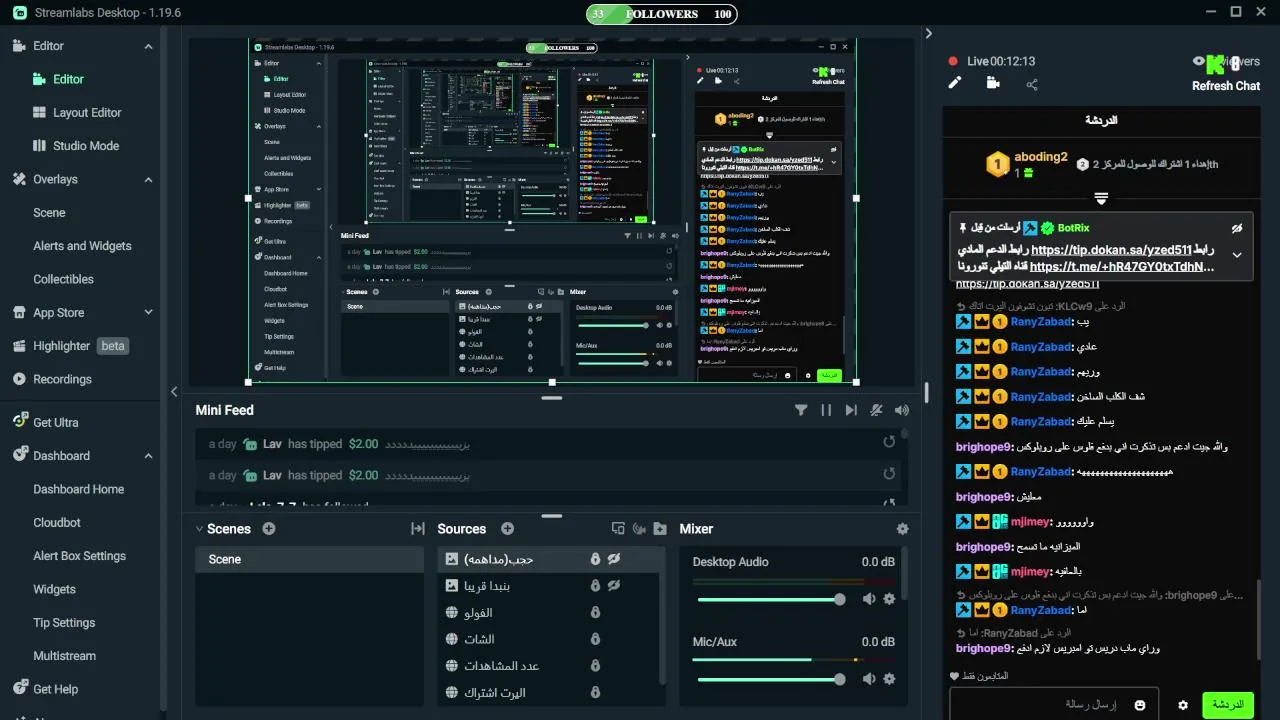Click the collapse lines icon below aboding2 leaderboard
The height and width of the screenshot is (720, 1280).
tap(1101, 198)
